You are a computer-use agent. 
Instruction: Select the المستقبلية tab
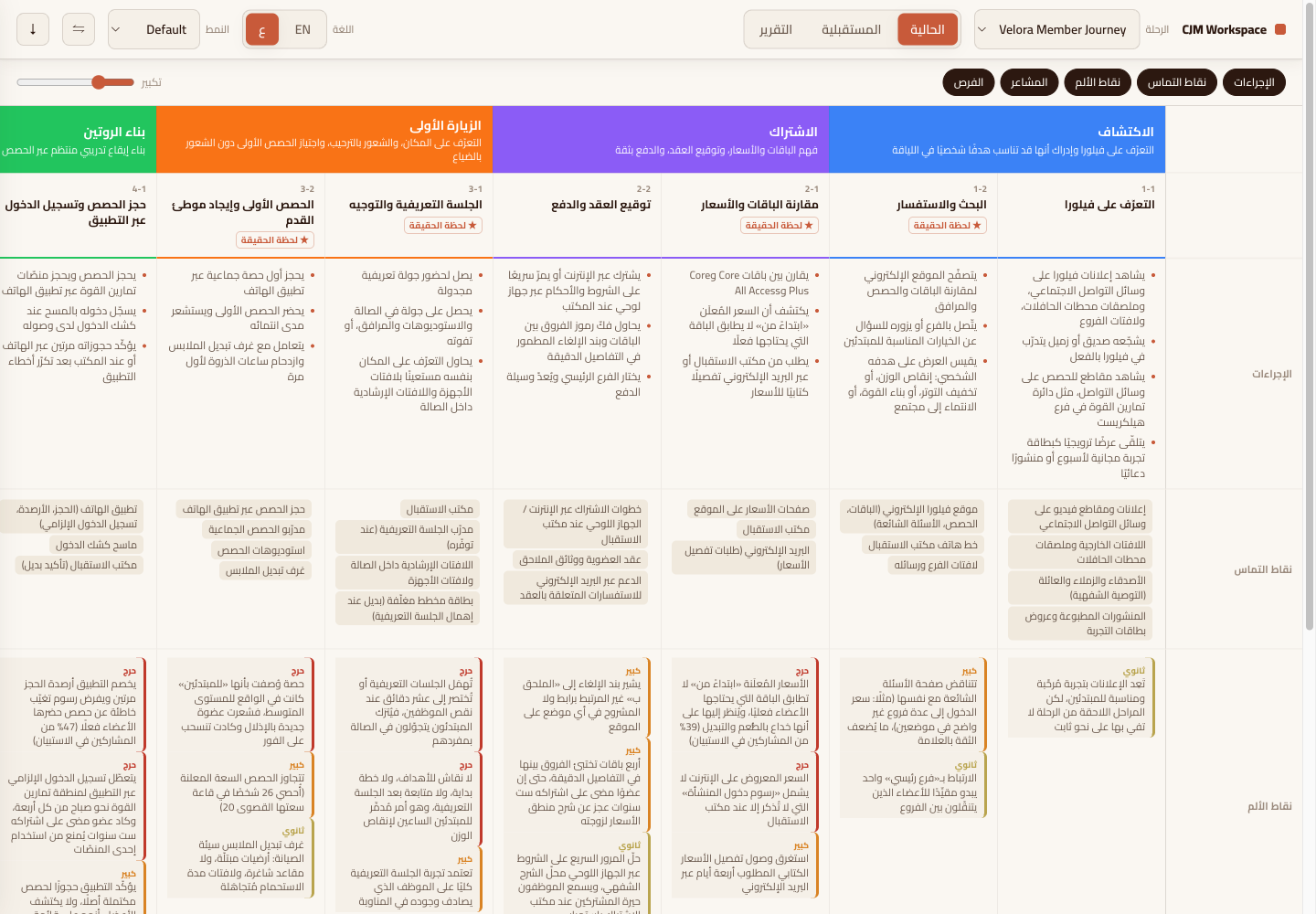(x=851, y=29)
